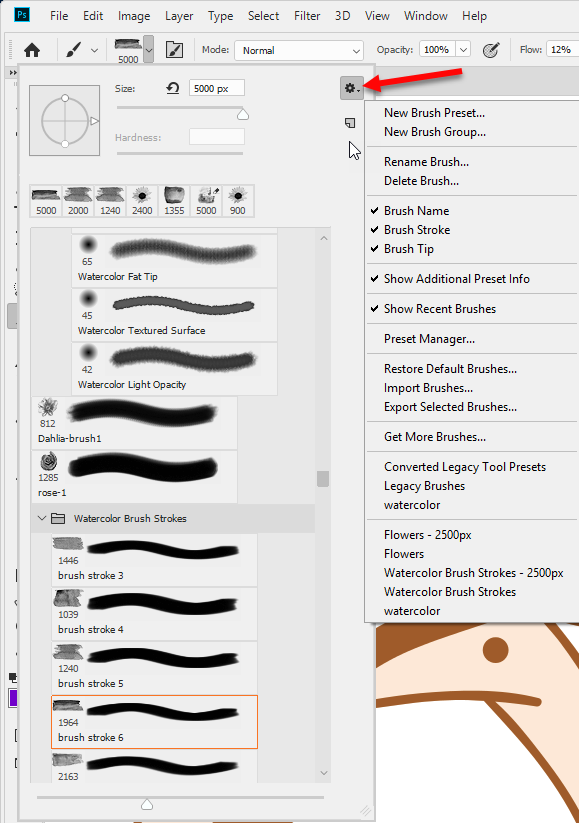Select recent brush labeled 2400
Image resolution: width=579 pixels, height=823 pixels.
(x=142, y=201)
